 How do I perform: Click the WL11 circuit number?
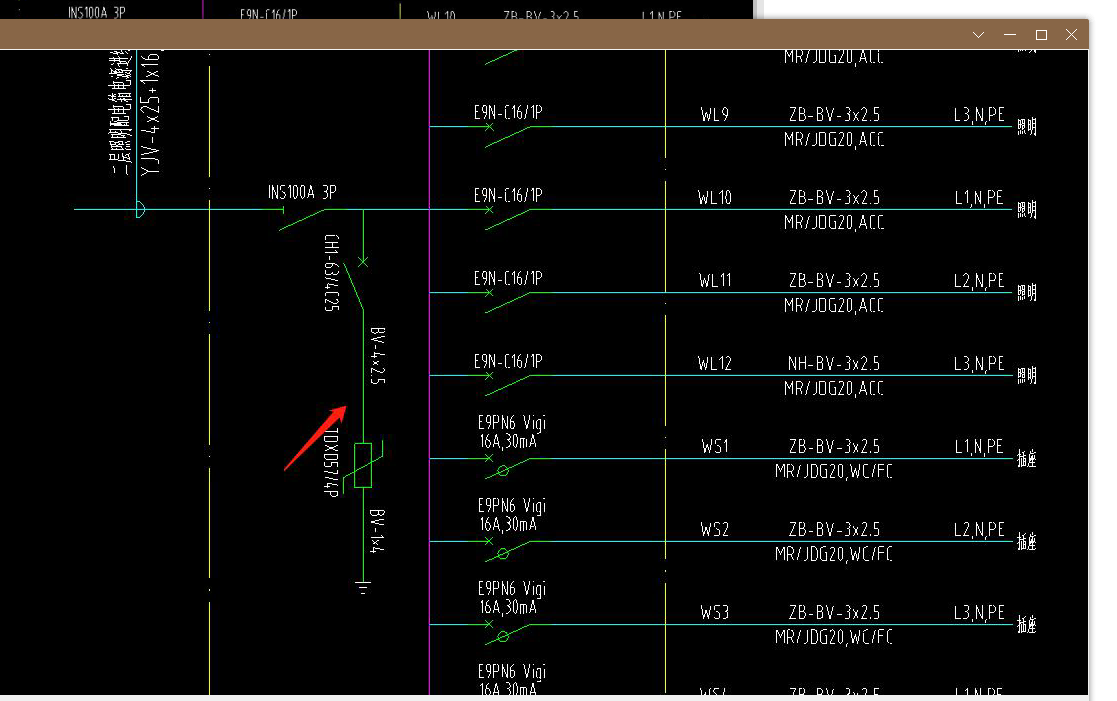click(x=715, y=281)
